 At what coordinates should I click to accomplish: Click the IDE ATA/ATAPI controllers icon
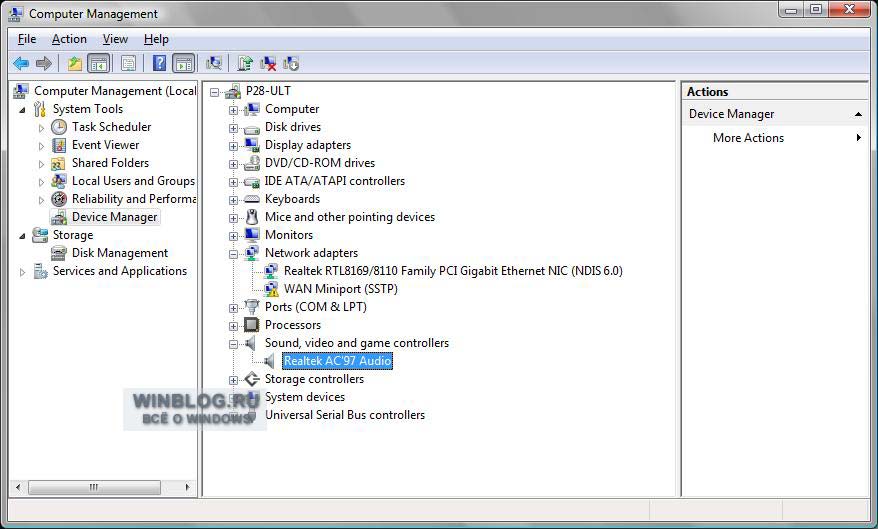252,181
